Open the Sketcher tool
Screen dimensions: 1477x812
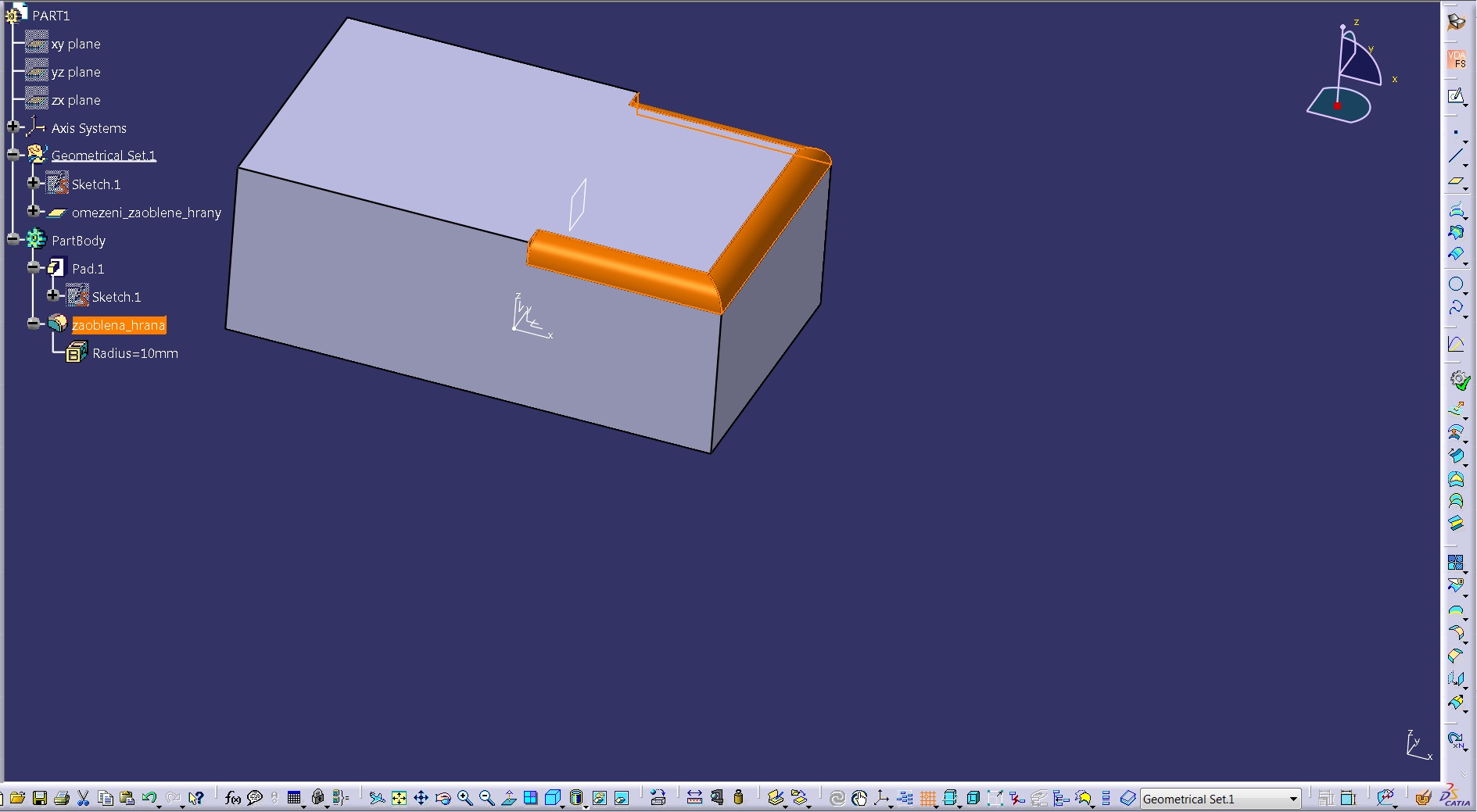tap(1455, 96)
